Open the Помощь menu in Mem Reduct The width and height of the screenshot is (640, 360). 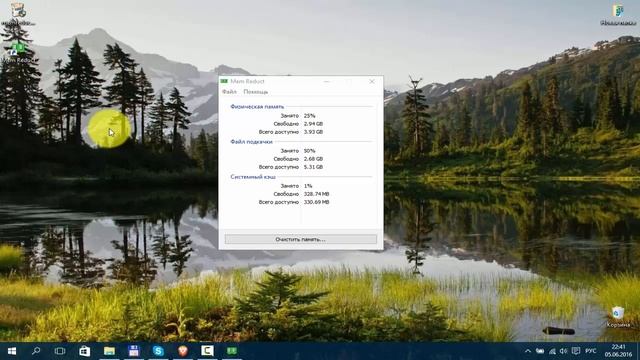(x=256, y=92)
